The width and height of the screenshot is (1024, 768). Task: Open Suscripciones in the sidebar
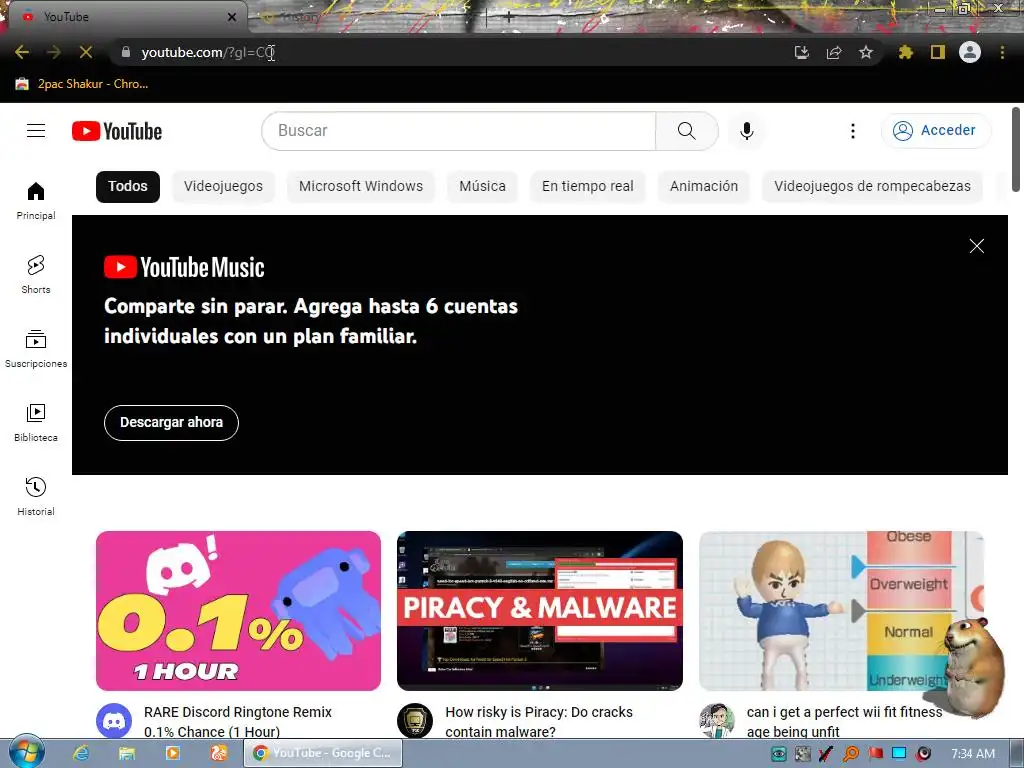[x=36, y=349]
